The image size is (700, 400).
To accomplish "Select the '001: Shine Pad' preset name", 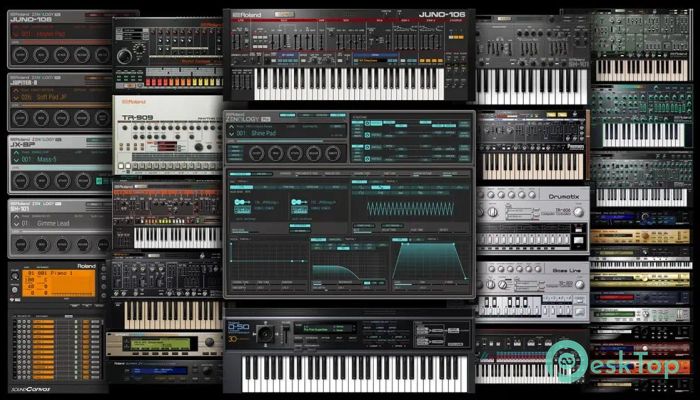I will (256, 133).
